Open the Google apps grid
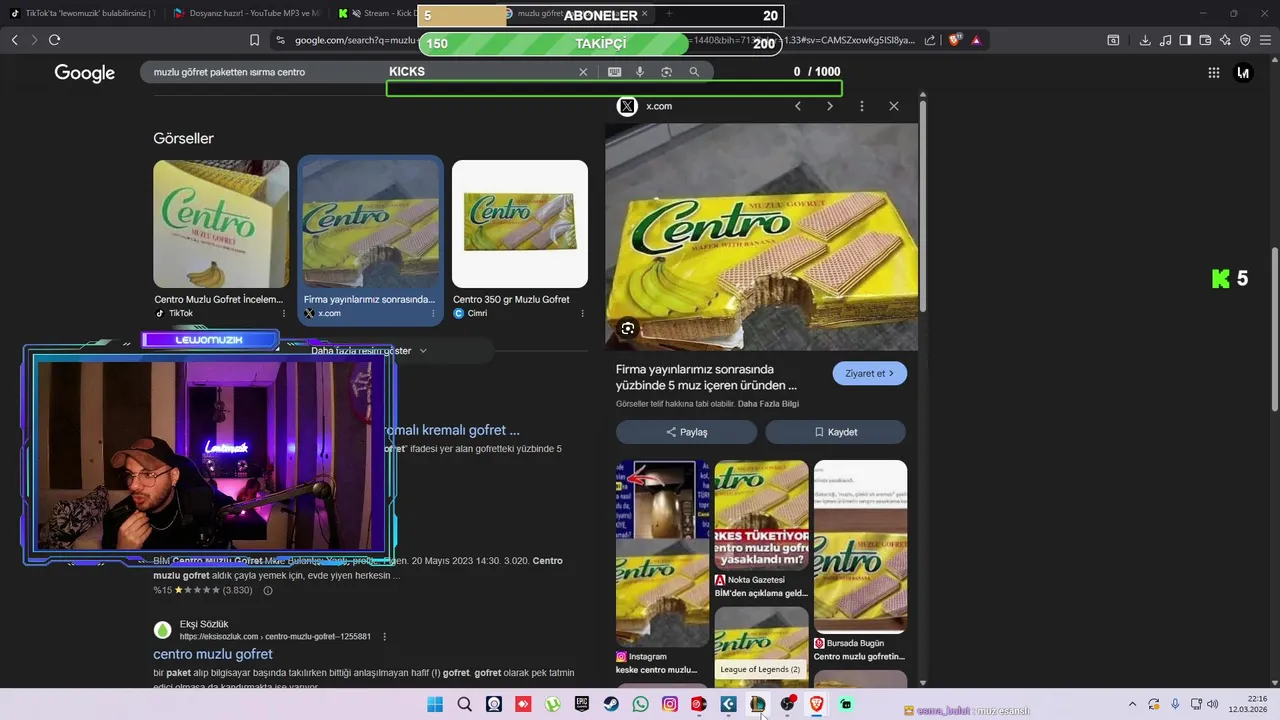 tap(1214, 72)
